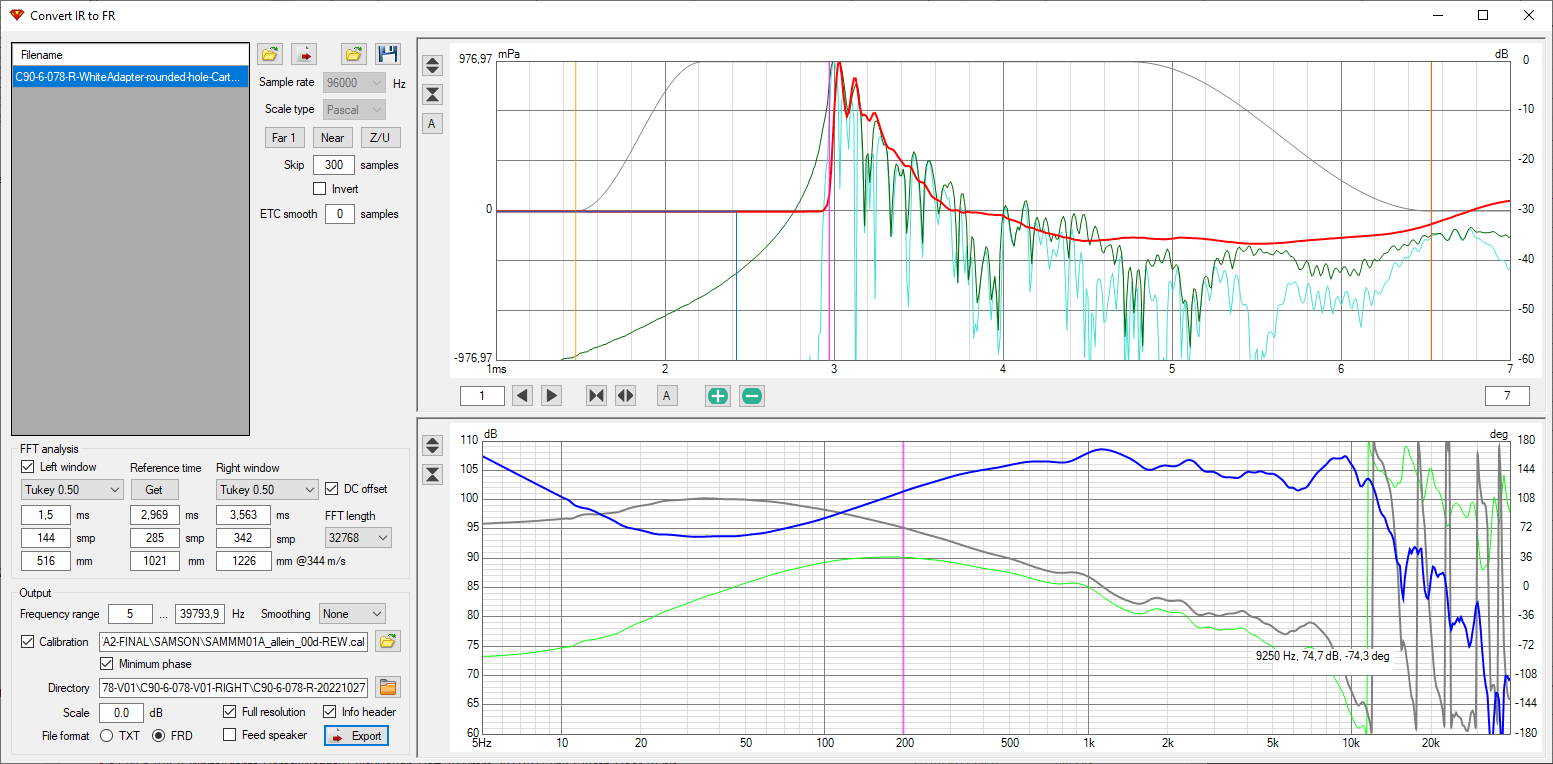Uncheck Minimum phase option

click(107, 664)
